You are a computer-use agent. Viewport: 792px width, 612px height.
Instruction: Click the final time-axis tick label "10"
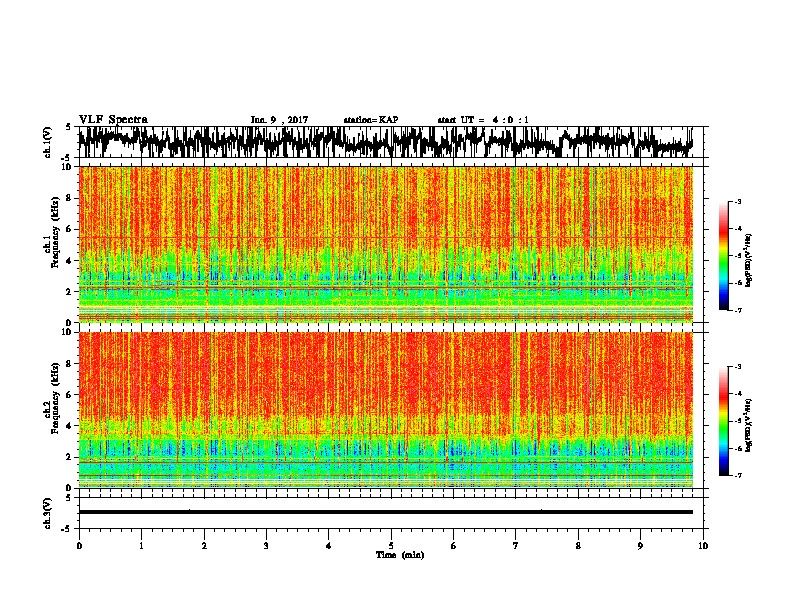point(703,546)
